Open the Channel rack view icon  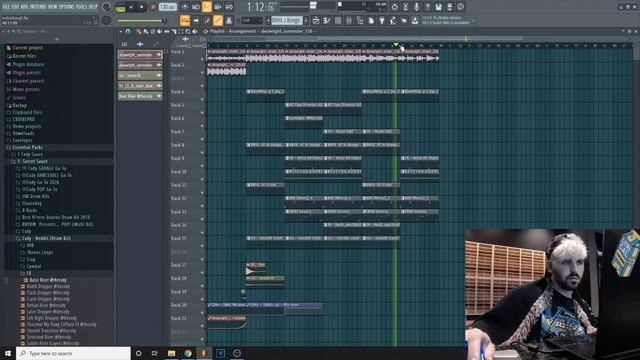pyautogui.click(x=338, y=20)
